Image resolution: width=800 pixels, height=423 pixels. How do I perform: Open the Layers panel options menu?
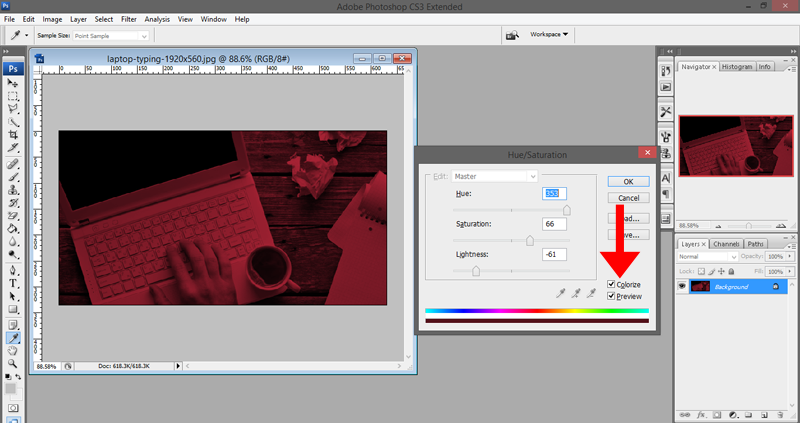pos(792,245)
